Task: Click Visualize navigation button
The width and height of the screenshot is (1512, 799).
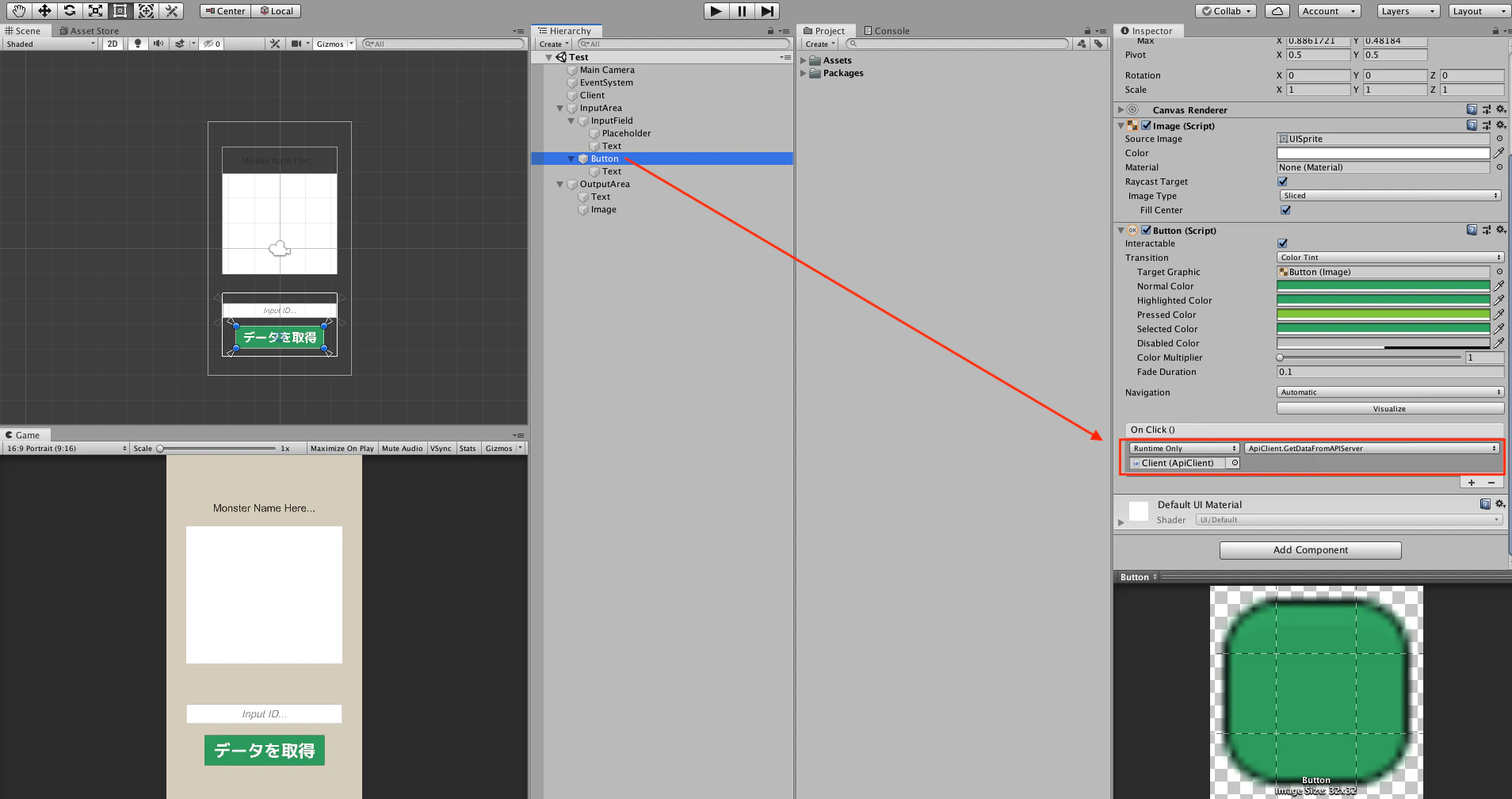Action: [x=1390, y=409]
